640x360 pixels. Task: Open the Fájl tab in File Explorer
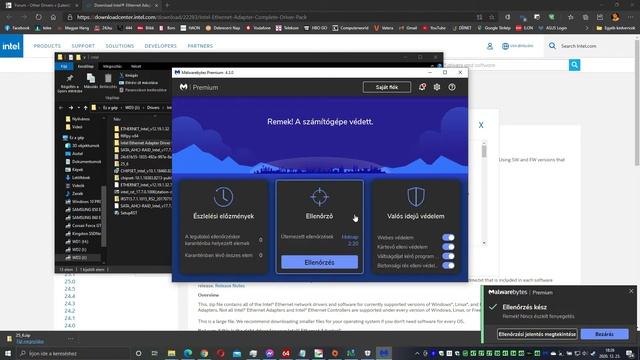(x=64, y=66)
